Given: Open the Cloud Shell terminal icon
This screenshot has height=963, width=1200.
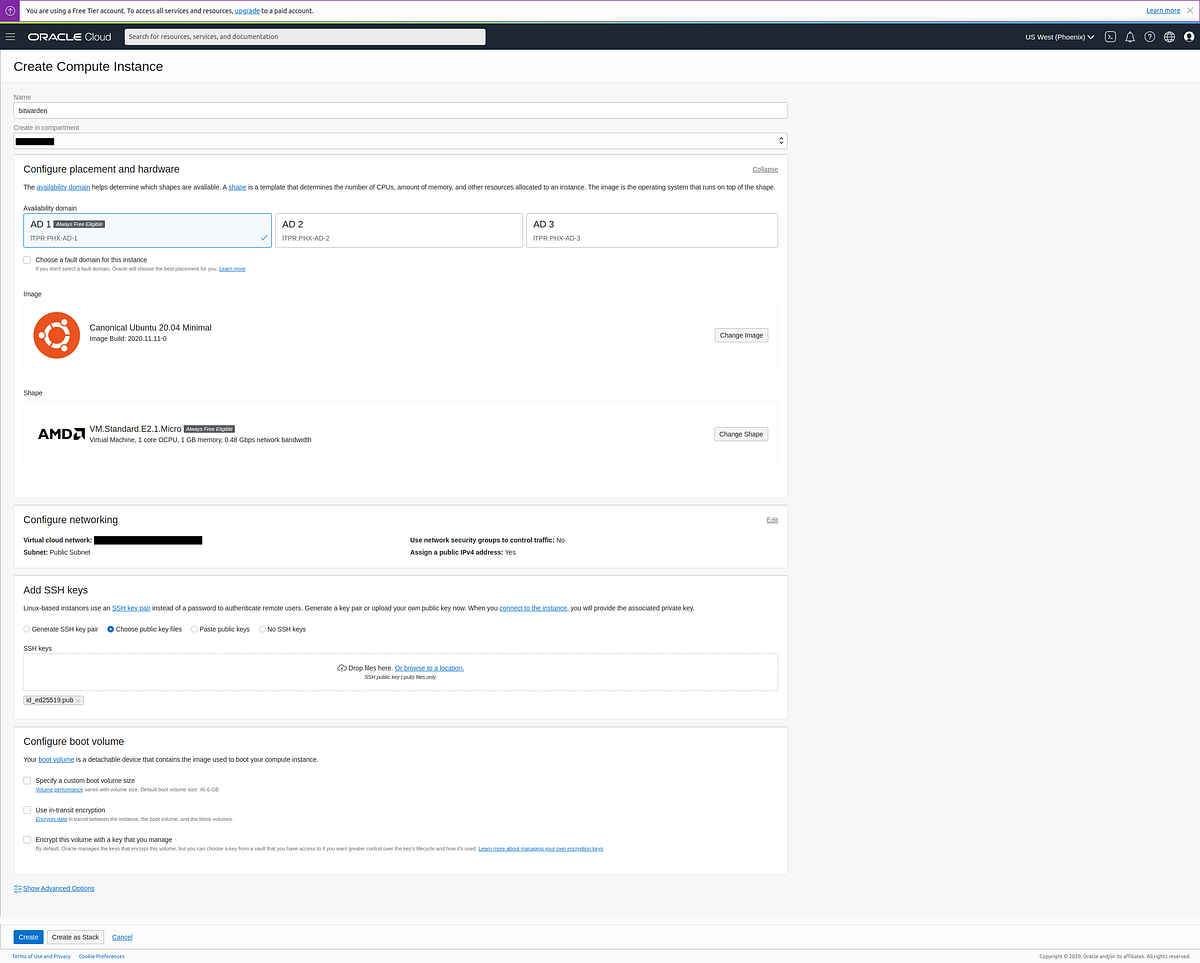Looking at the screenshot, I should (1110, 36).
